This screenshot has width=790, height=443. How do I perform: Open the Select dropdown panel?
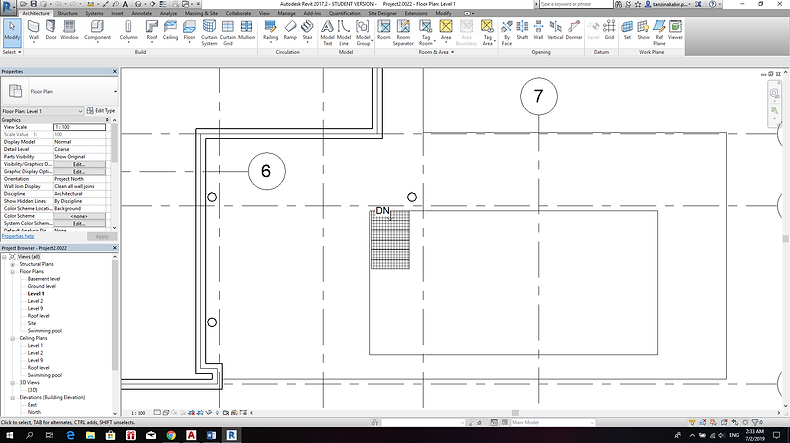[12, 52]
